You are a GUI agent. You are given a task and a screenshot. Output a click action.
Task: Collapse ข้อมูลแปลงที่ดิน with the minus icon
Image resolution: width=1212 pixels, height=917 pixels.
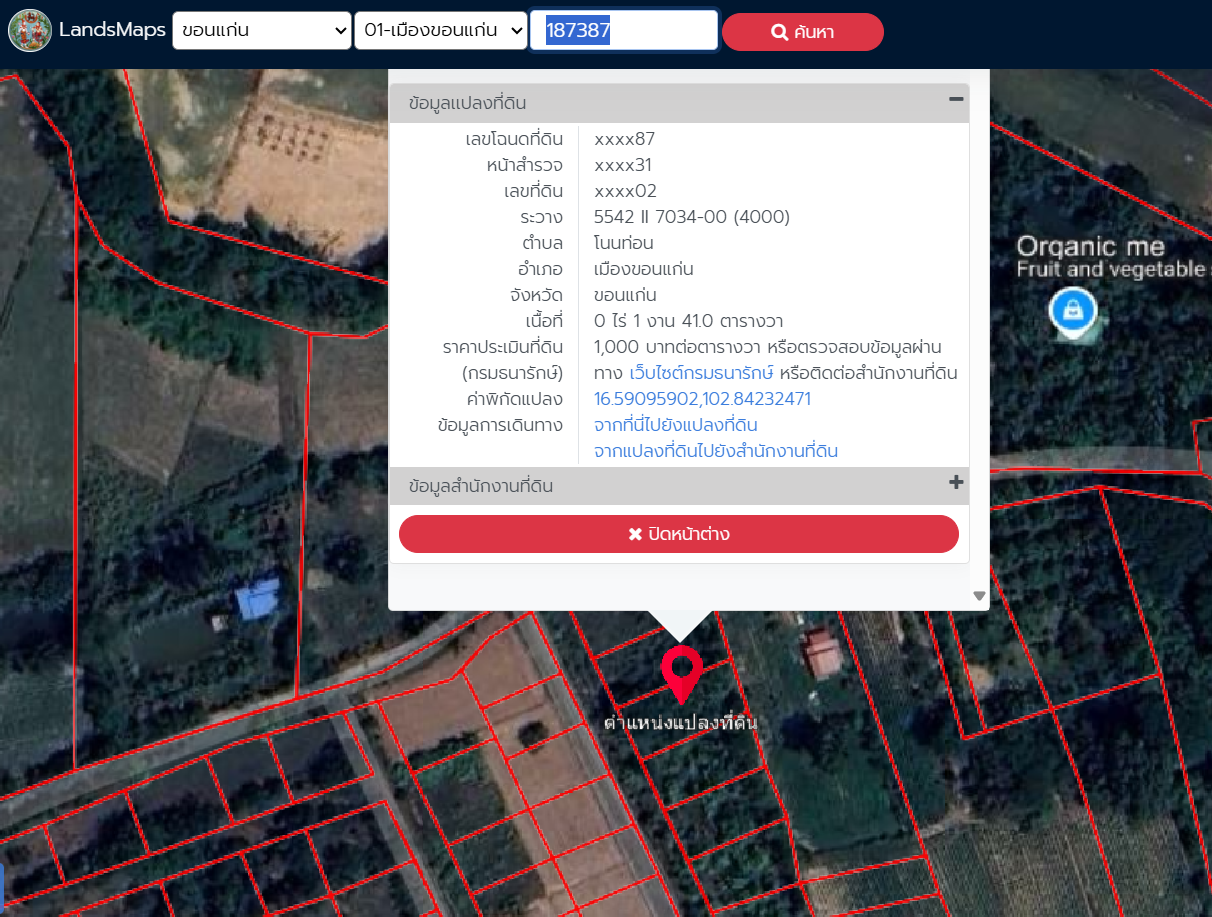(x=956, y=99)
